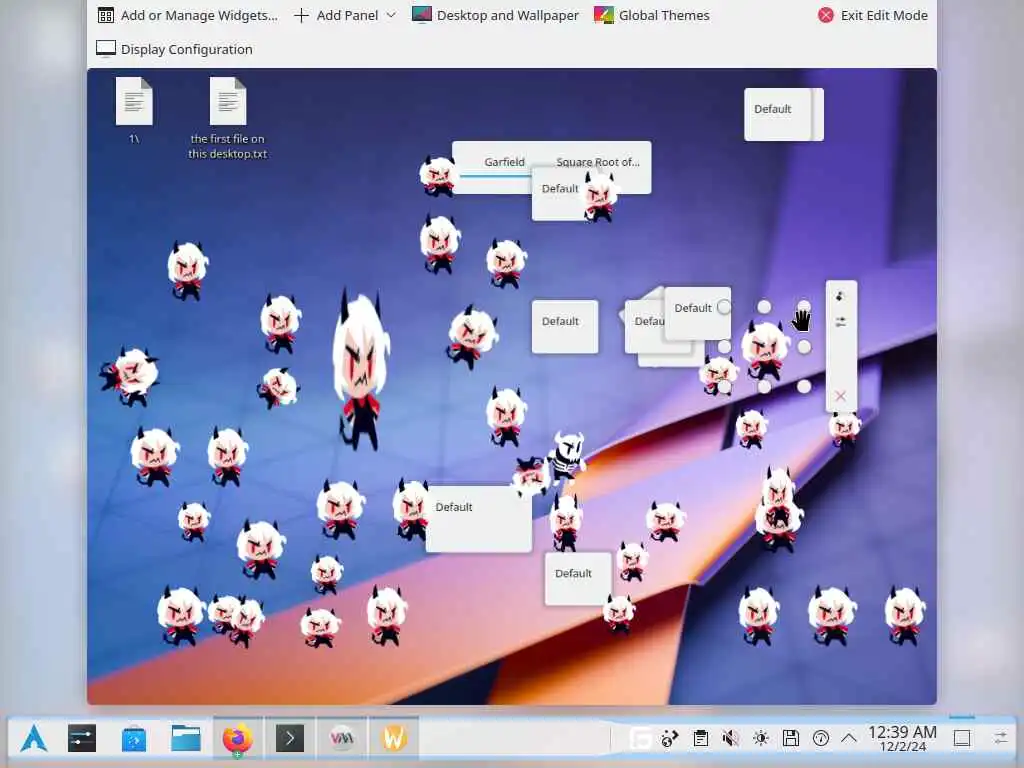Click the round gauge tray icon
This screenshot has height=768, width=1024.
pyautogui.click(x=821, y=739)
